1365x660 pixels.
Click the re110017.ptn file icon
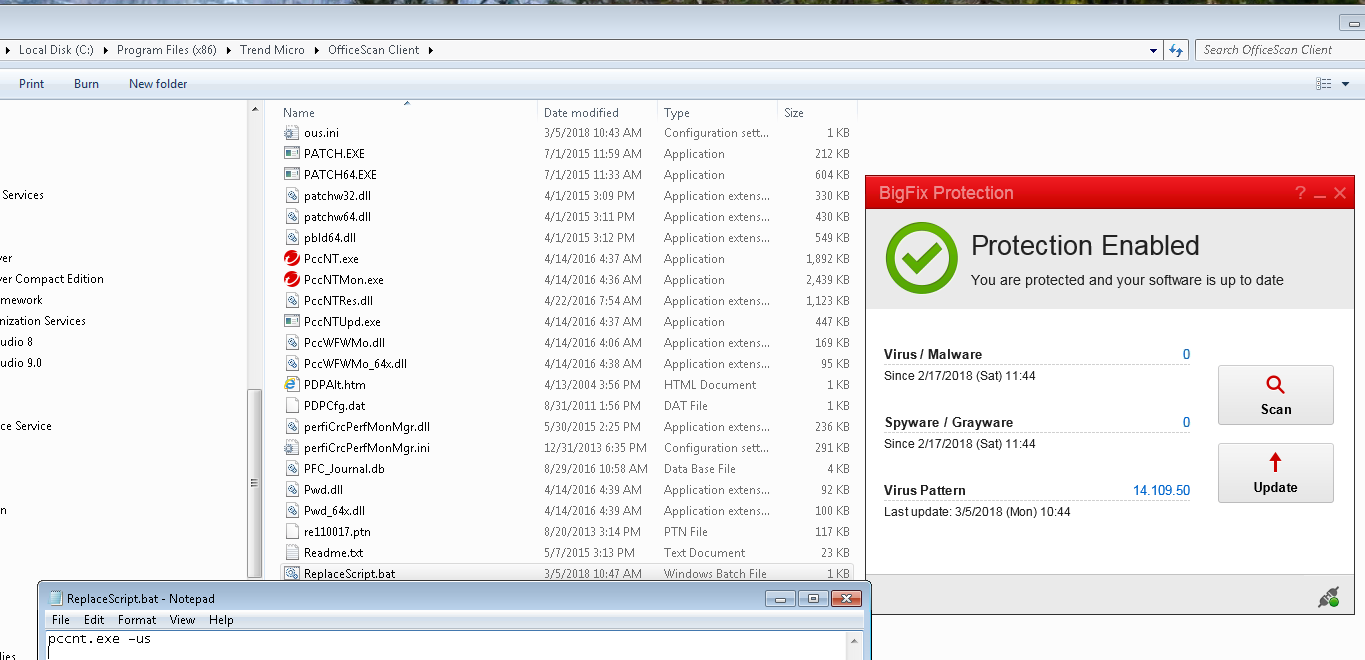(291, 532)
